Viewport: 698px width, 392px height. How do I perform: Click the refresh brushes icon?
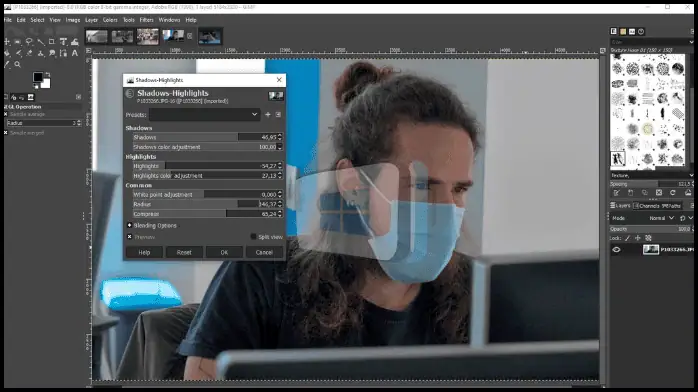pos(673,193)
